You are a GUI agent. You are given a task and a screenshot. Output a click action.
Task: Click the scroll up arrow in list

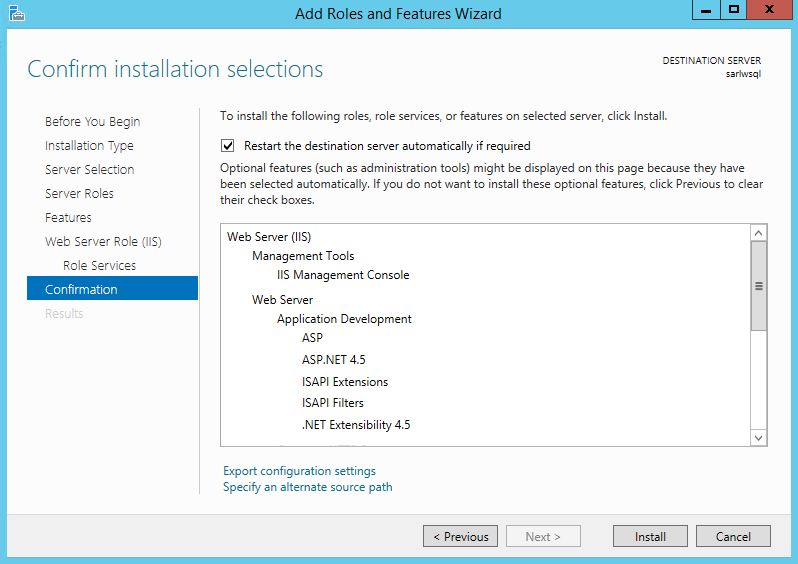point(758,233)
